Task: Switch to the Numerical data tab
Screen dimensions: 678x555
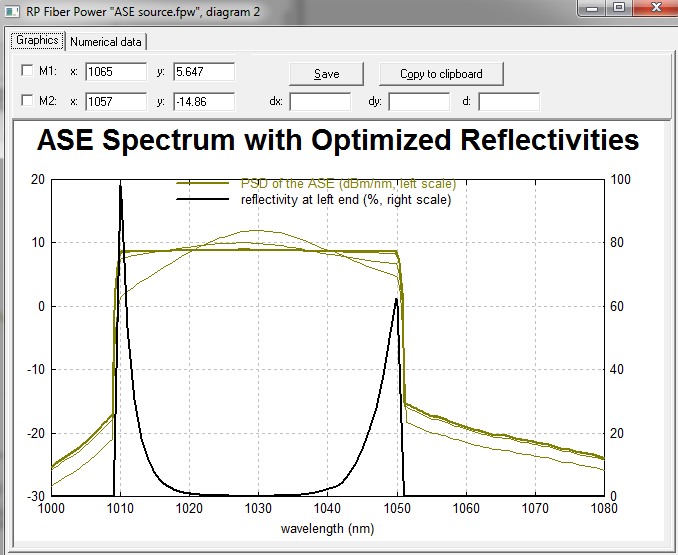Action: pyautogui.click(x=108, y=41)
